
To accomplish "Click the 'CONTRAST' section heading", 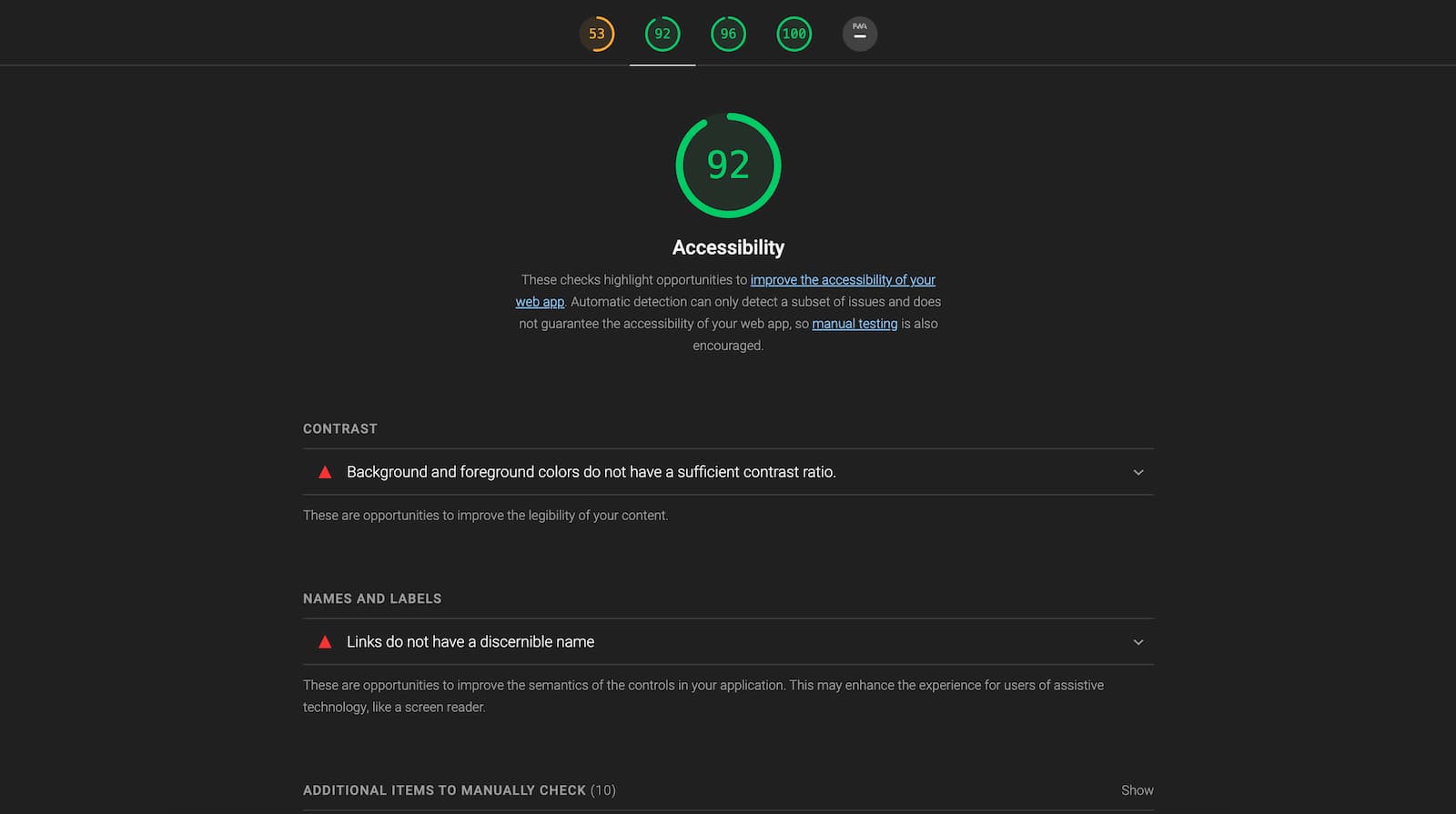I will [340, 428].
